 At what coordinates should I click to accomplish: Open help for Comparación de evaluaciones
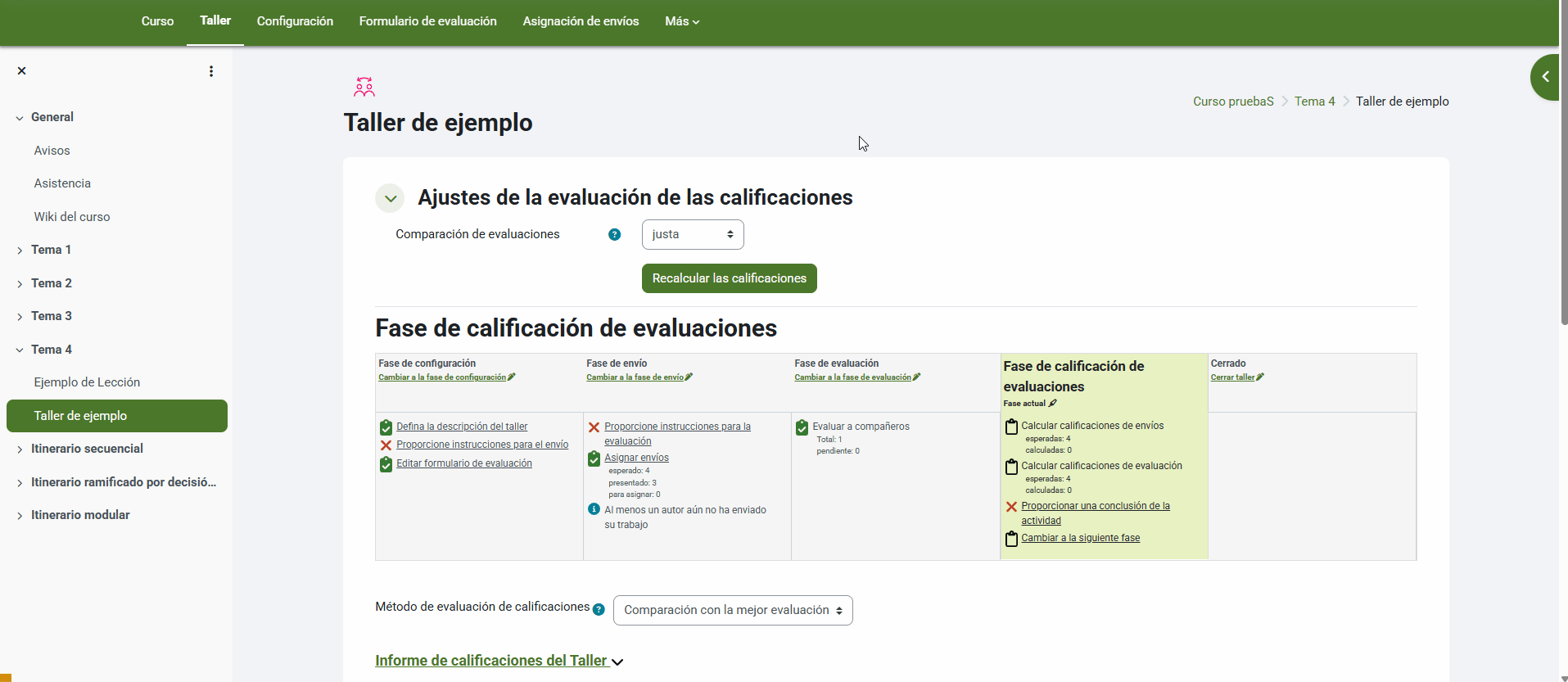tap(615, 235)
